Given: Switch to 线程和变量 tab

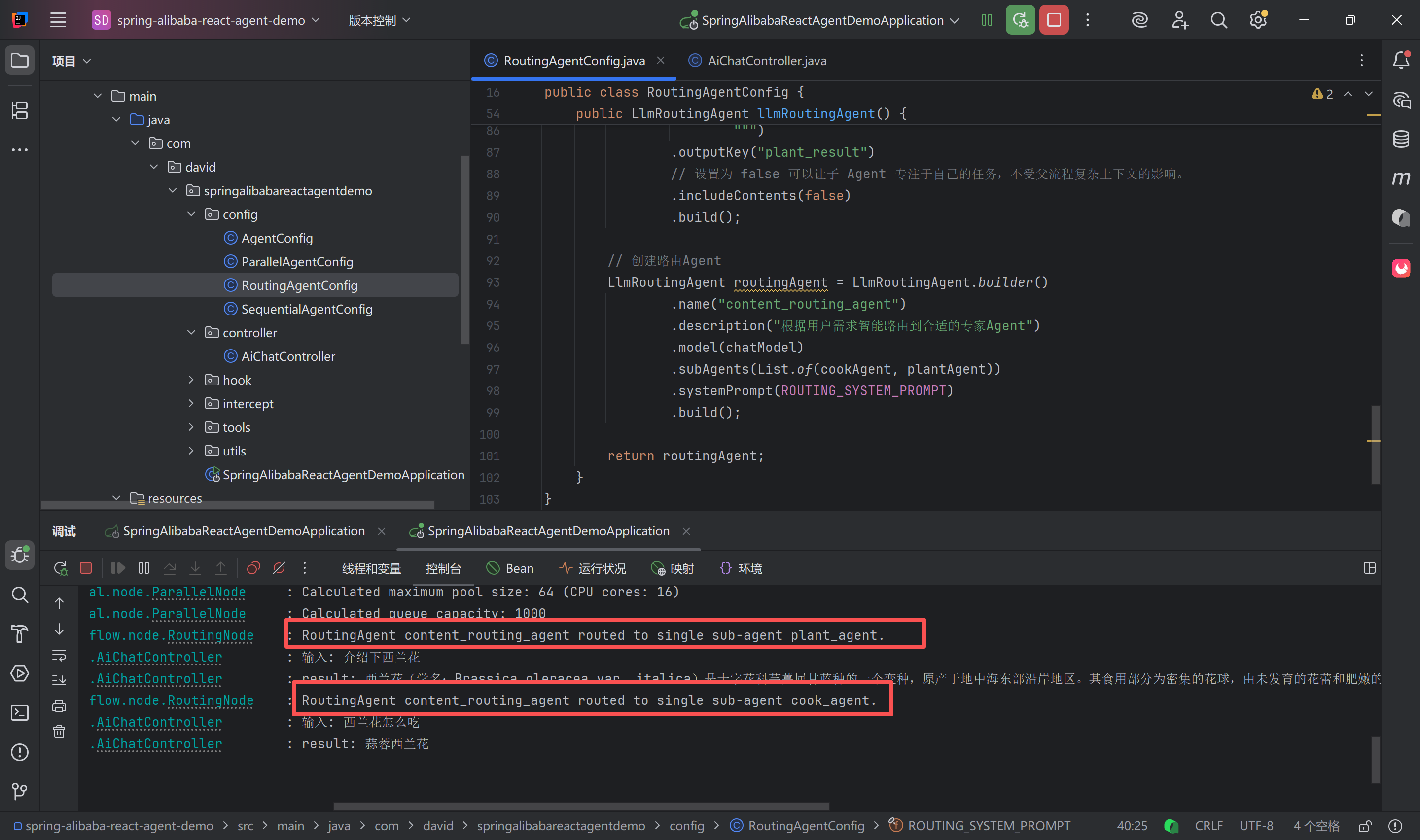Looking at the screenshot, I should tap(371, 568).
